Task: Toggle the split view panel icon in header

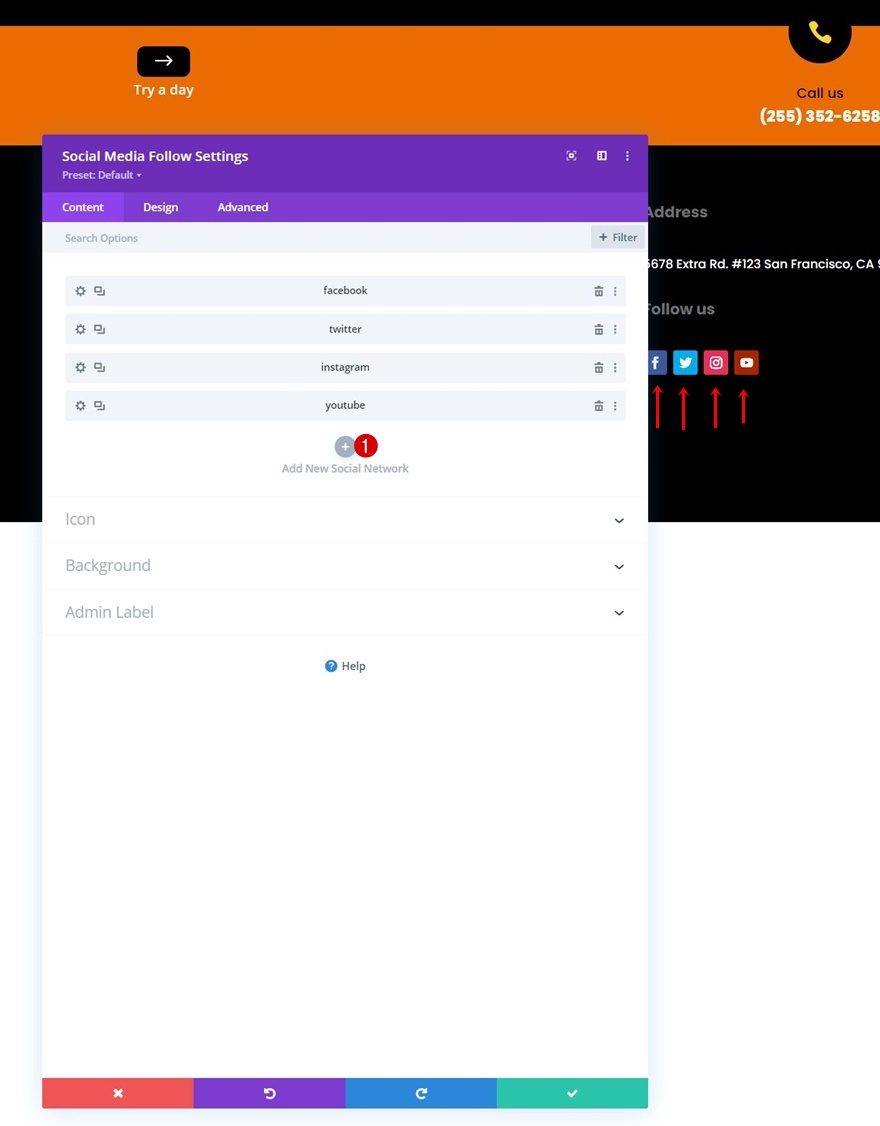Action: tap(602, 156)
